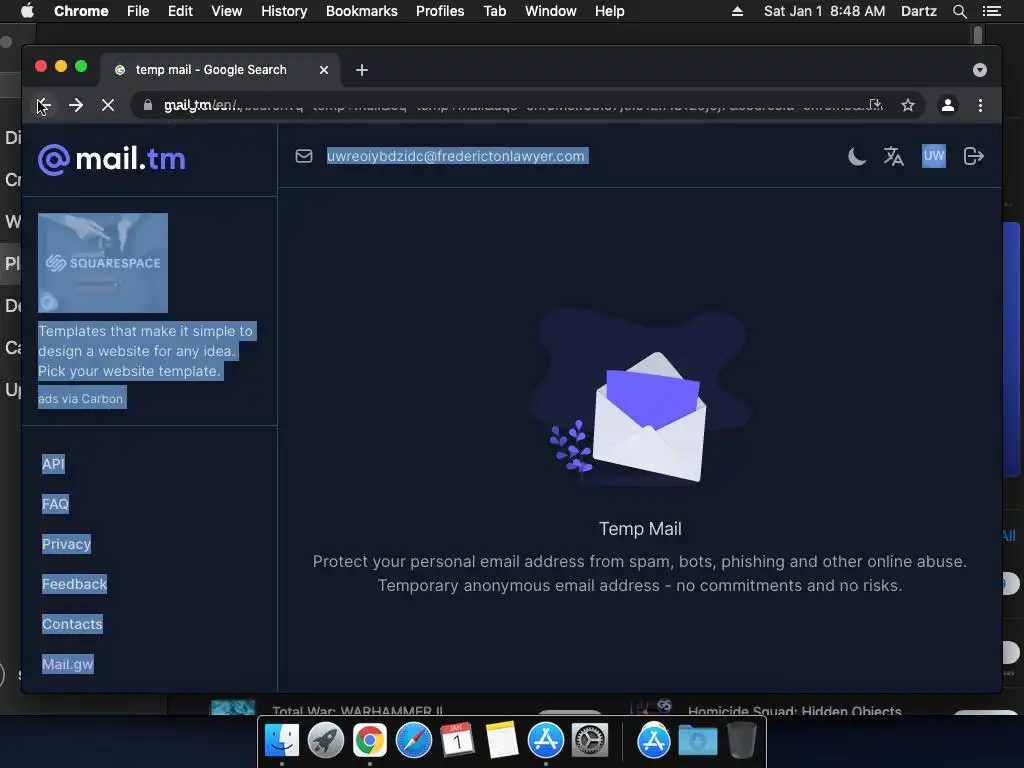1024x768 pixels.
Task: Toggle dark mode with the moon icon
Action: 857,156
